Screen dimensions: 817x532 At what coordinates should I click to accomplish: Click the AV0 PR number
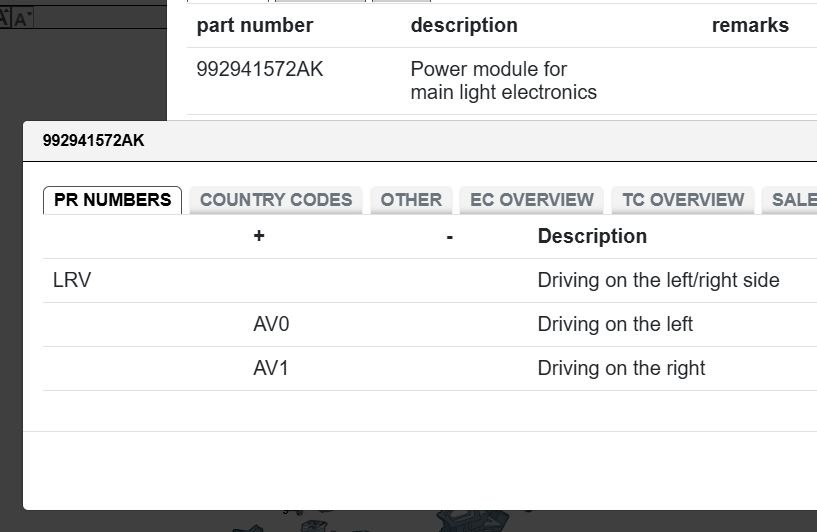[271, 325]
